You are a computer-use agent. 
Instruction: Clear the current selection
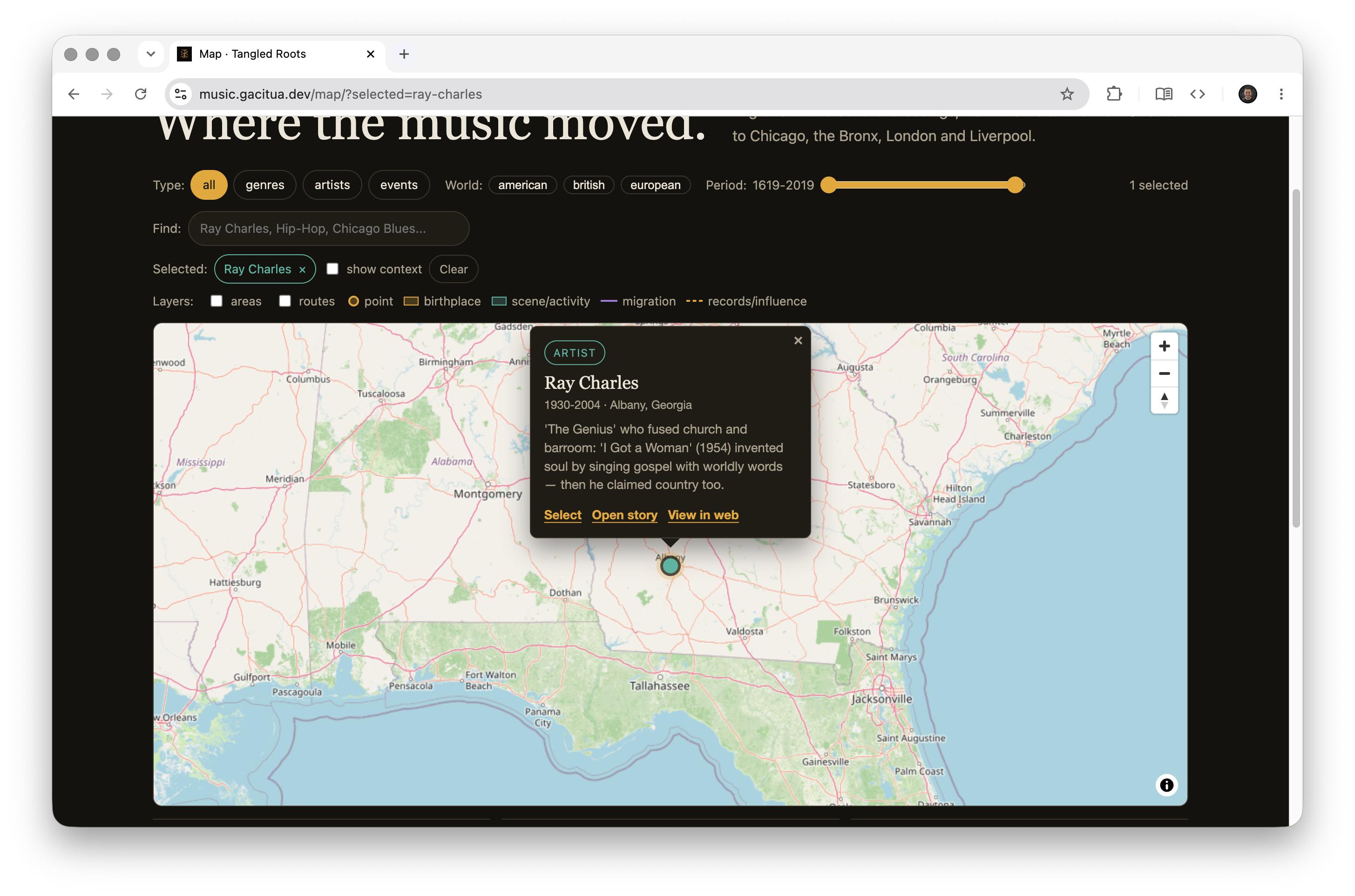coord(453,269)
